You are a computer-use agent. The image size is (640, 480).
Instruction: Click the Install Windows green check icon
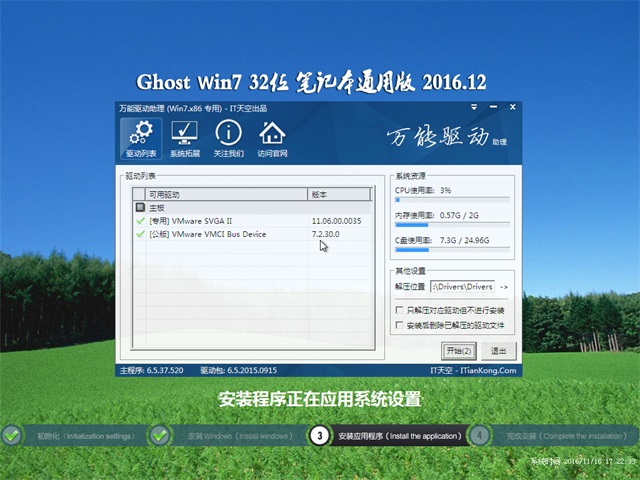click(160, 436)
